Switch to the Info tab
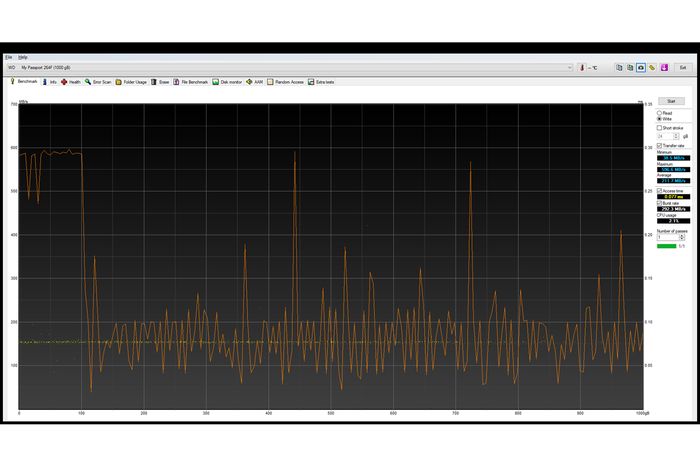700x467 pixels. 50,82
